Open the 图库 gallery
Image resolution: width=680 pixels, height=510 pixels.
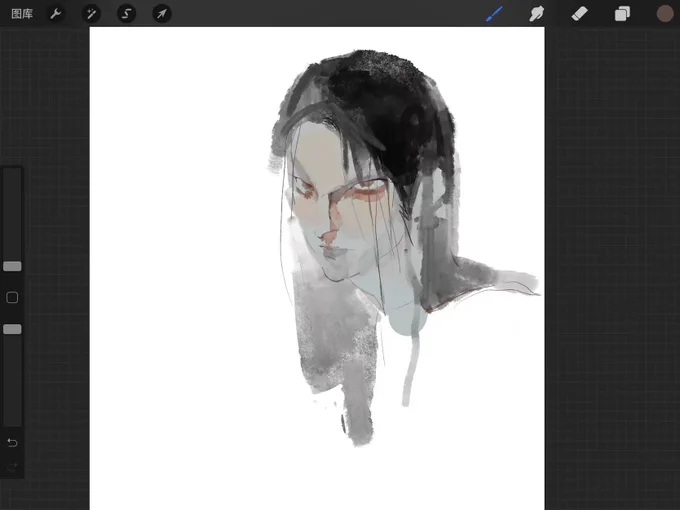22,14
